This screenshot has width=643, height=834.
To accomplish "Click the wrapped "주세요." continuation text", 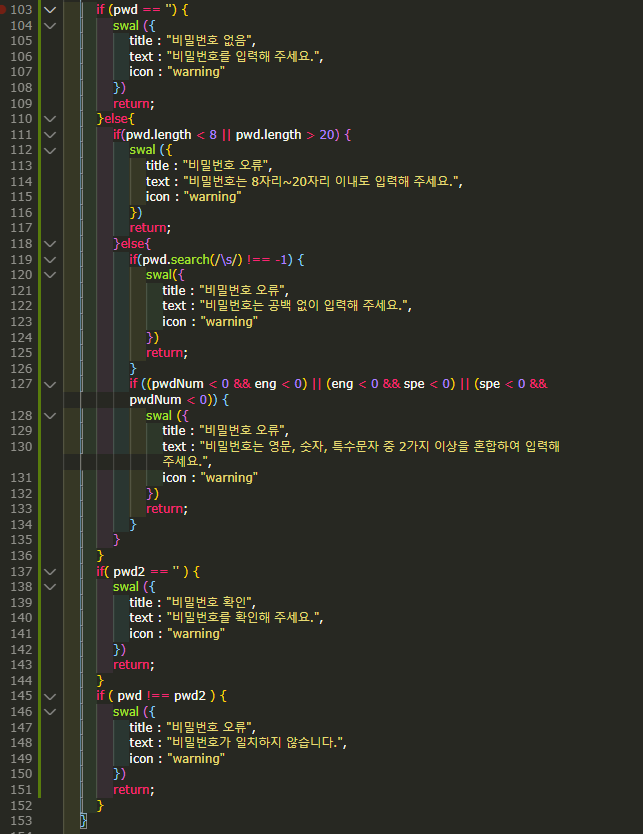I will click(187, 461).
